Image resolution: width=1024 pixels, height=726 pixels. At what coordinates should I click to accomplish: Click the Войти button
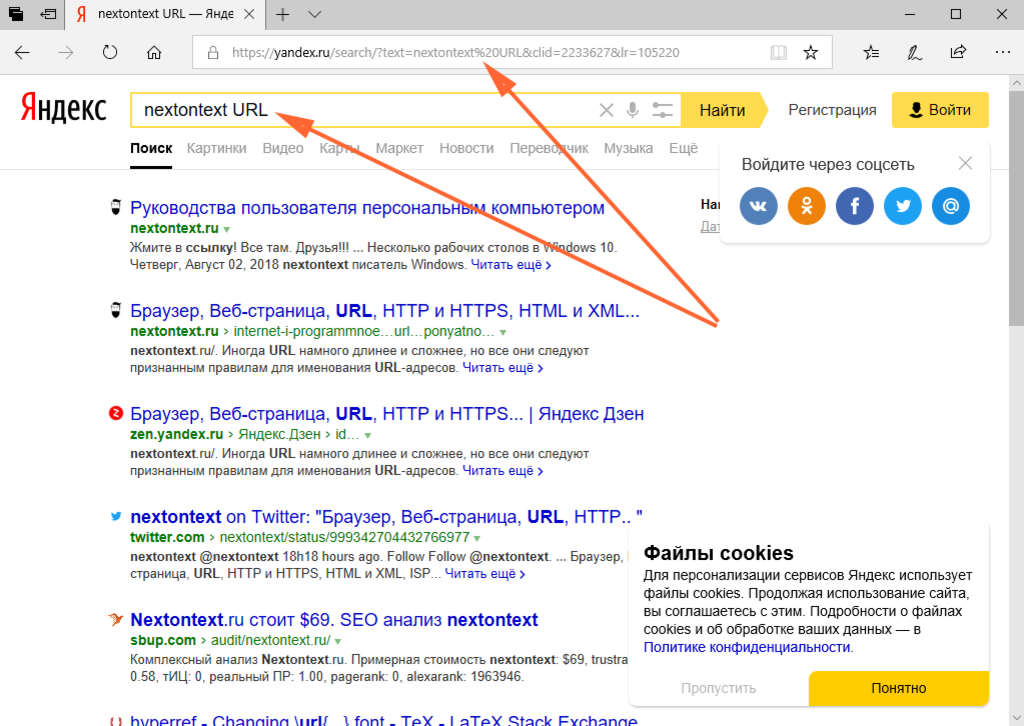tap(940, 110)
